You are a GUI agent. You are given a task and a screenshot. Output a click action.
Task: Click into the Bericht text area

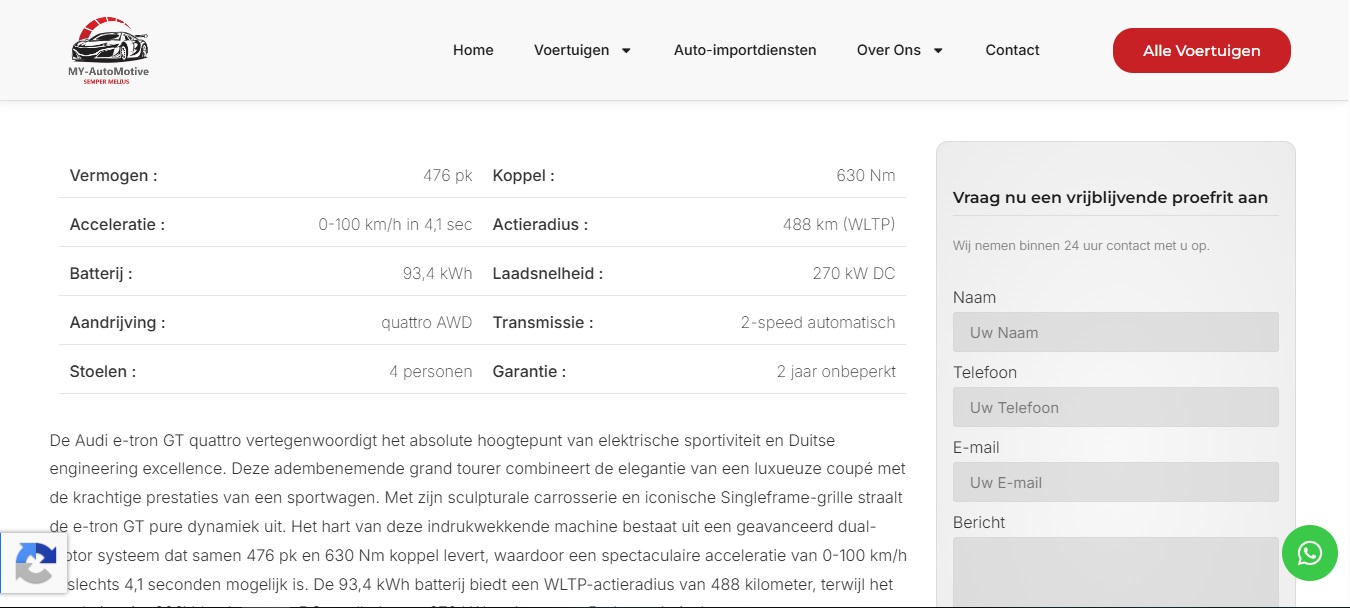click(1116, 572)
